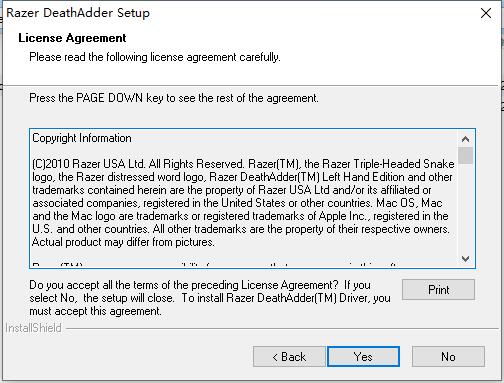Image resolution: width=504 pixels, height=383 pixels.
Task: Click the empty scrollbar track below the thumb
Action: (x=465, y=207)
